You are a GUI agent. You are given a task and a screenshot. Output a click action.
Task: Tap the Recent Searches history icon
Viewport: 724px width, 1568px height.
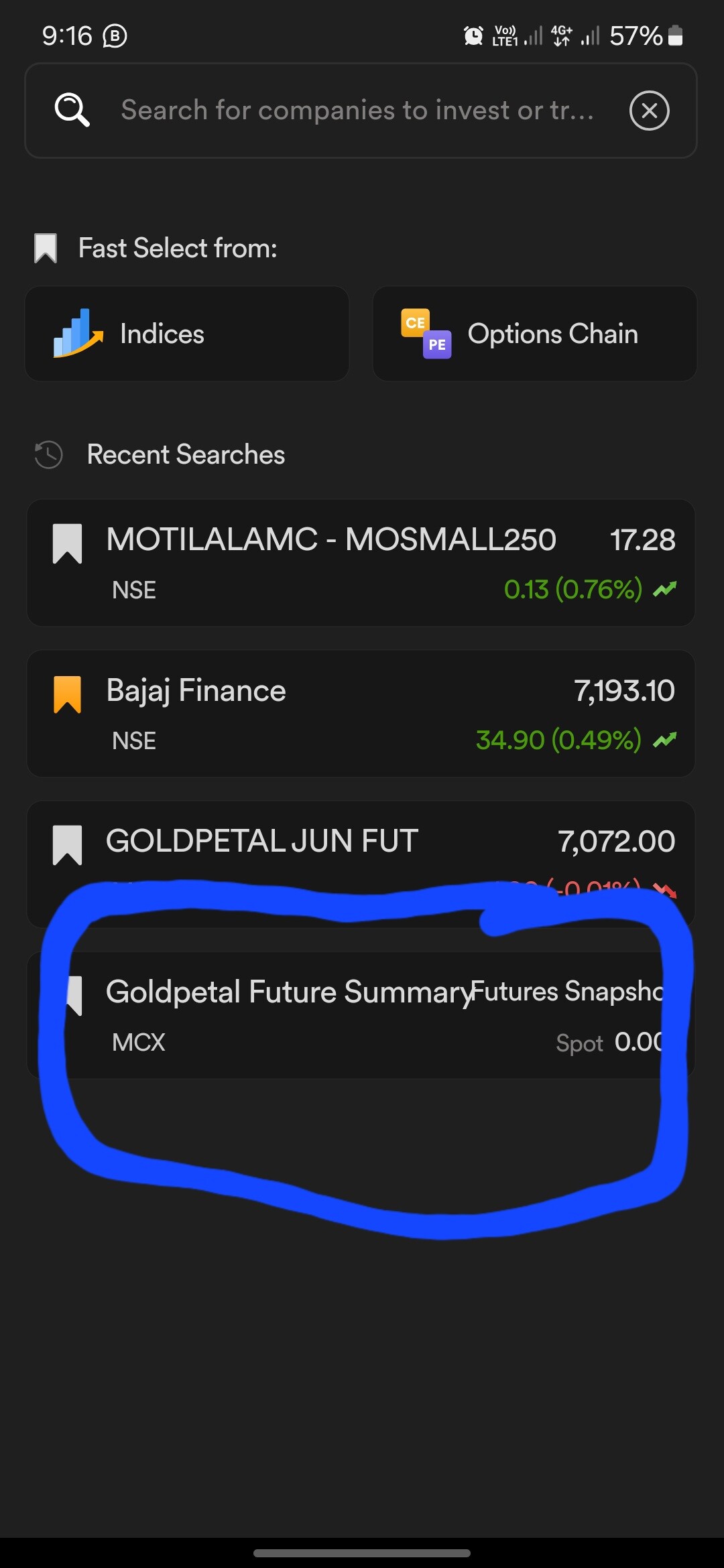48,455
